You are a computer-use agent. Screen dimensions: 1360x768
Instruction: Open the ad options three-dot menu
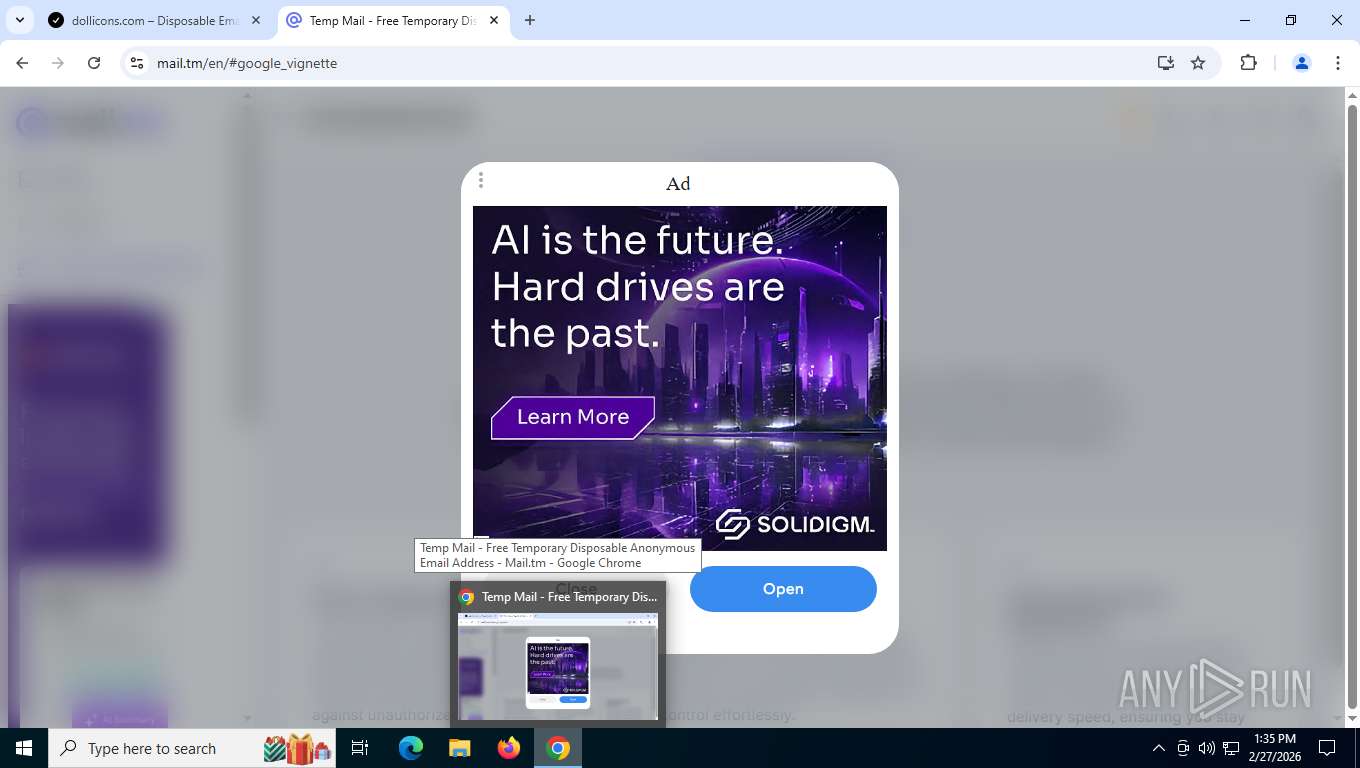point(481,180)
